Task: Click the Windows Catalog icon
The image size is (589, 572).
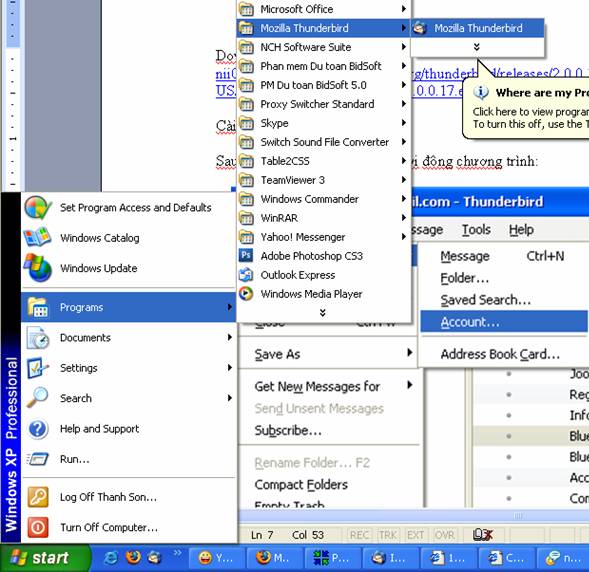Action: [x=37, y=237]
